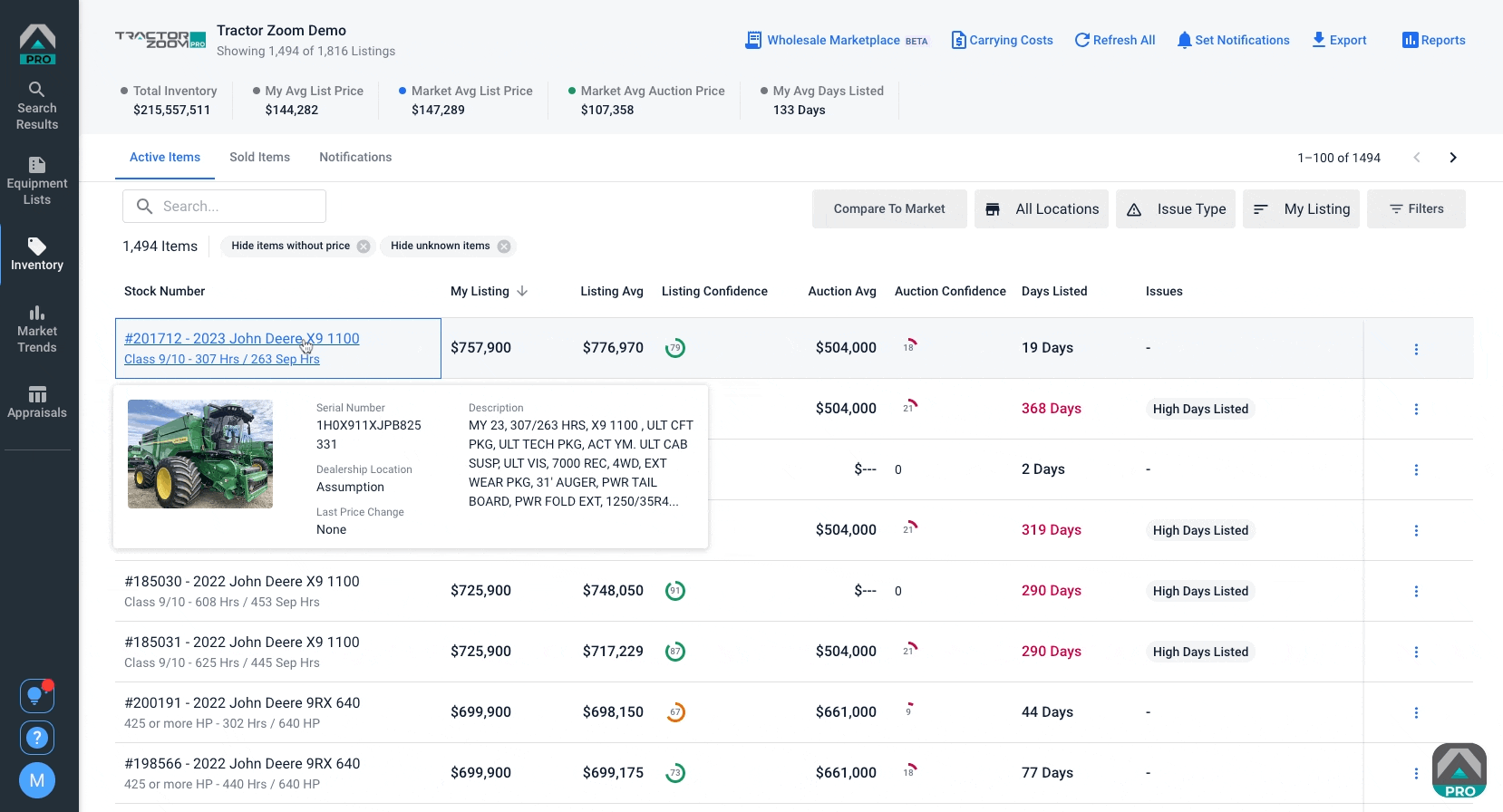Sort by Days Listed column header
1503x812 pixels.
(1054, 291)
